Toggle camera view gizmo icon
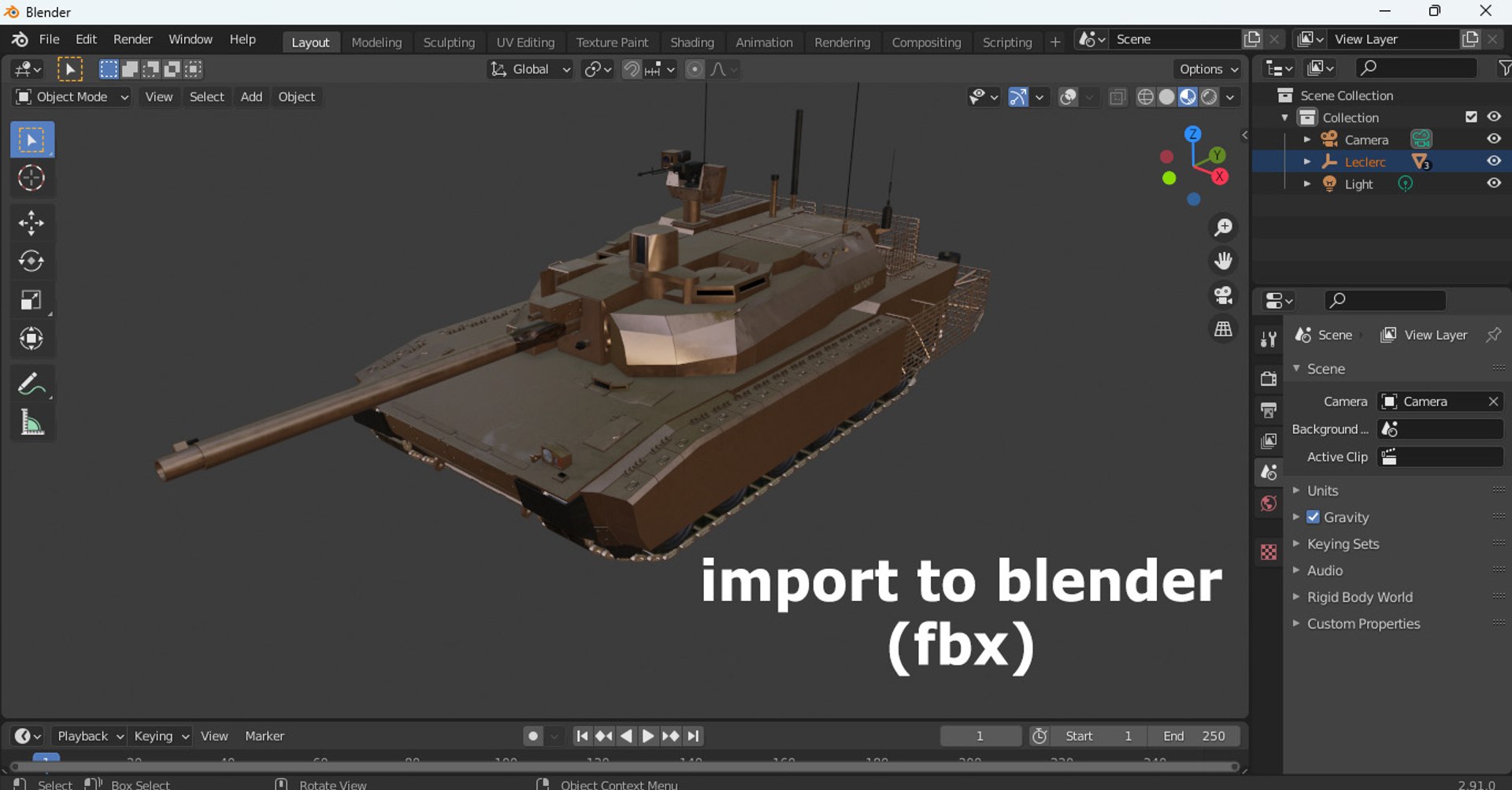The image size is (1512, 790). [1223, 295]
